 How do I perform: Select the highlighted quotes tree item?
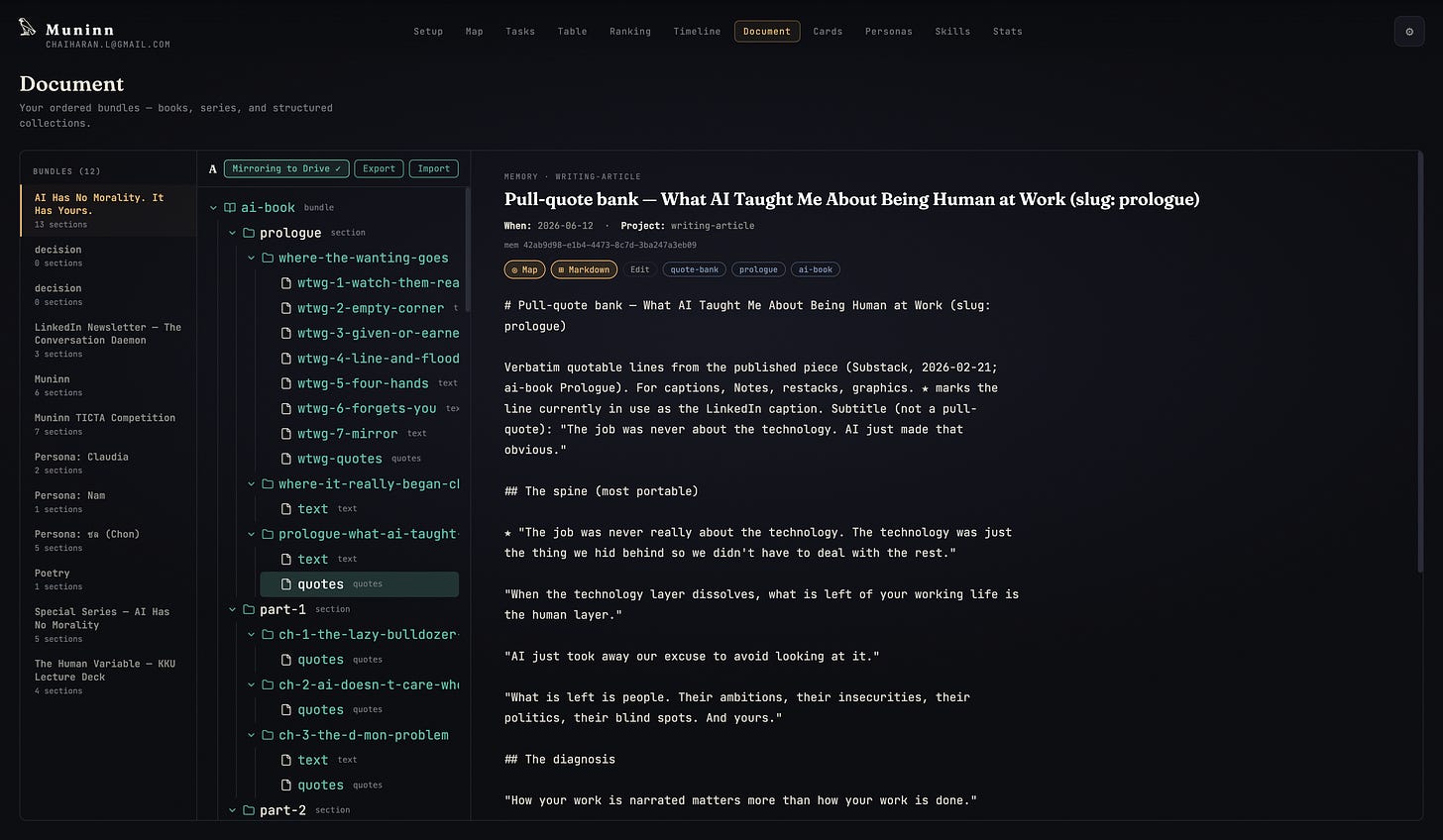tap(359, 584)
